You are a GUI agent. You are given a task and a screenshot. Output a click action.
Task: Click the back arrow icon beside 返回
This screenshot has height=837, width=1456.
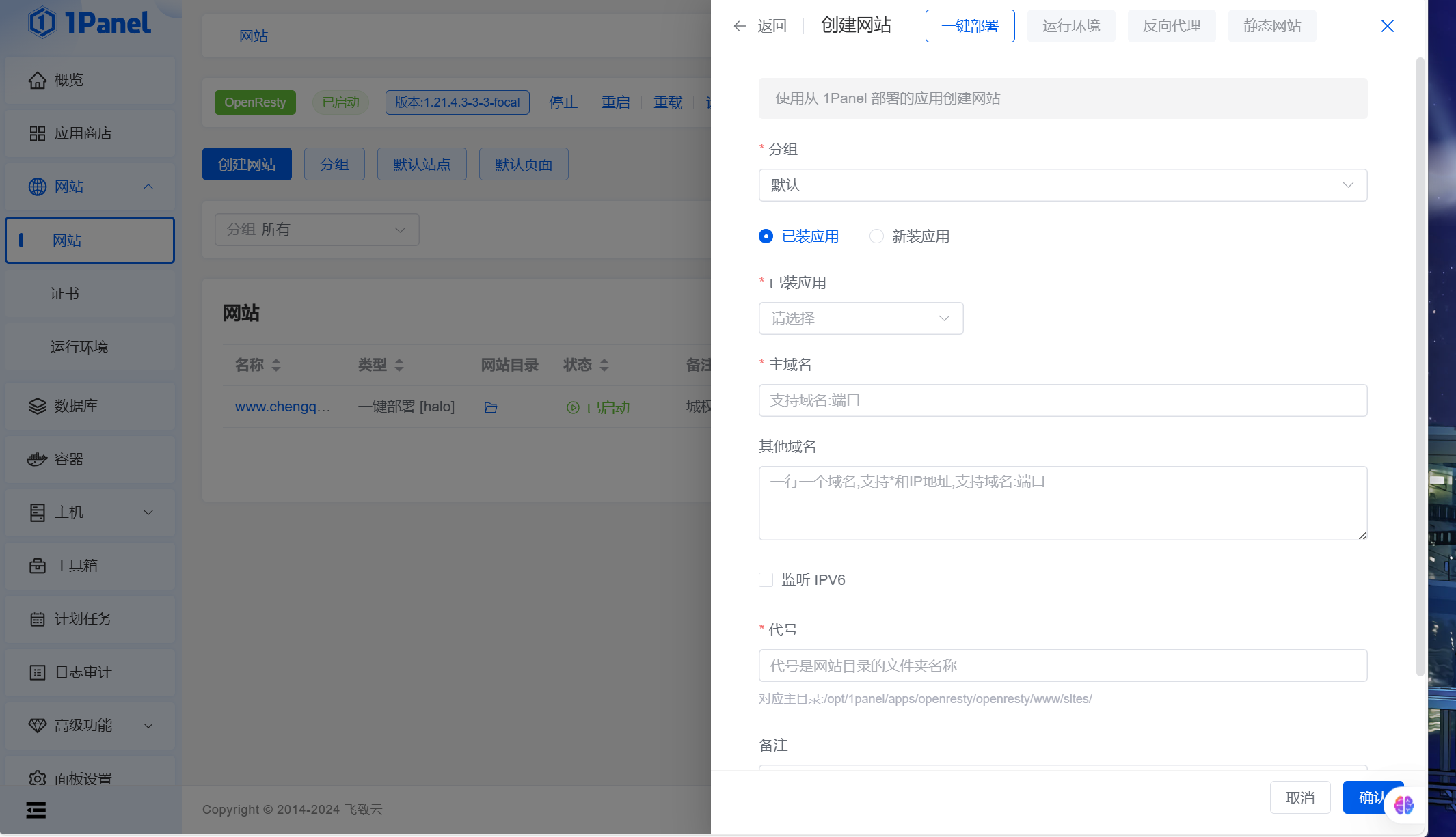pyautogui.click(x=739, y=26)
